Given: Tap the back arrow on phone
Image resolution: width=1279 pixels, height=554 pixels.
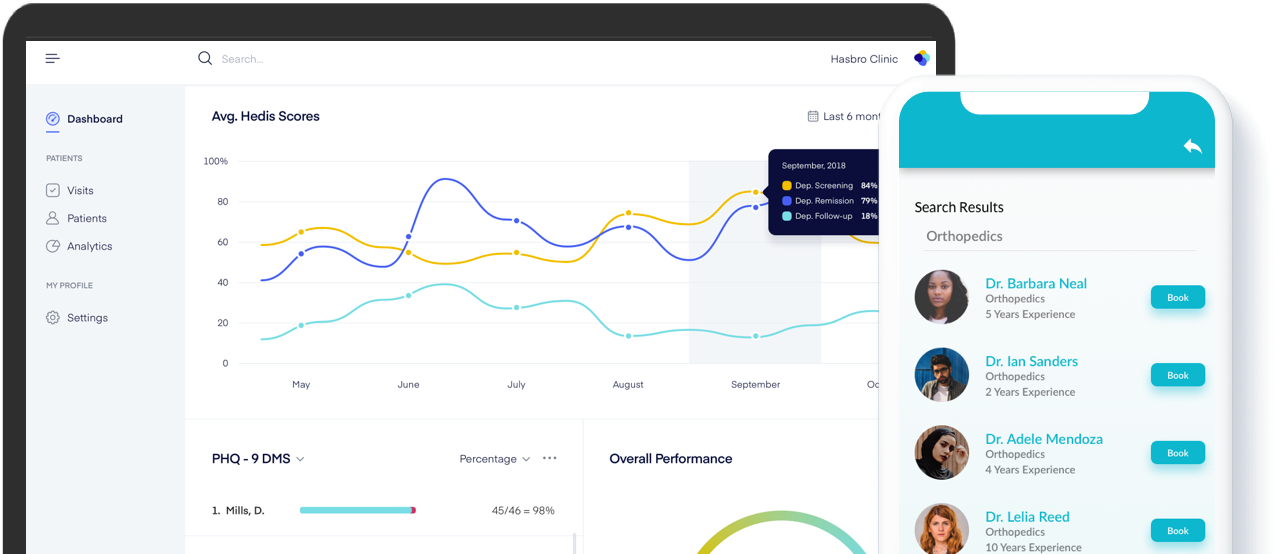Looking at the screenshot, I should 1192,146.
